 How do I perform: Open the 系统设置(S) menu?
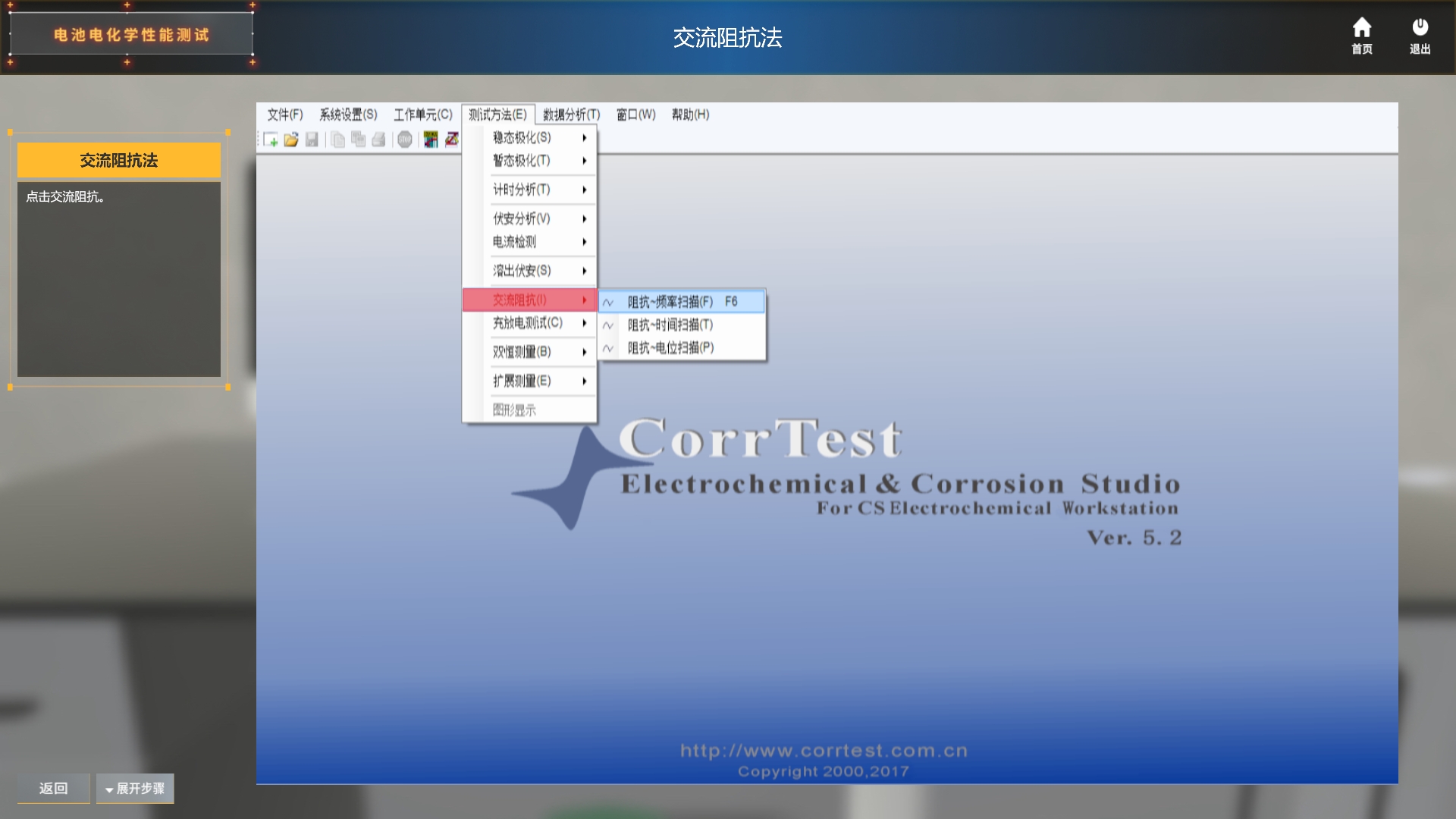click(348, 115)
